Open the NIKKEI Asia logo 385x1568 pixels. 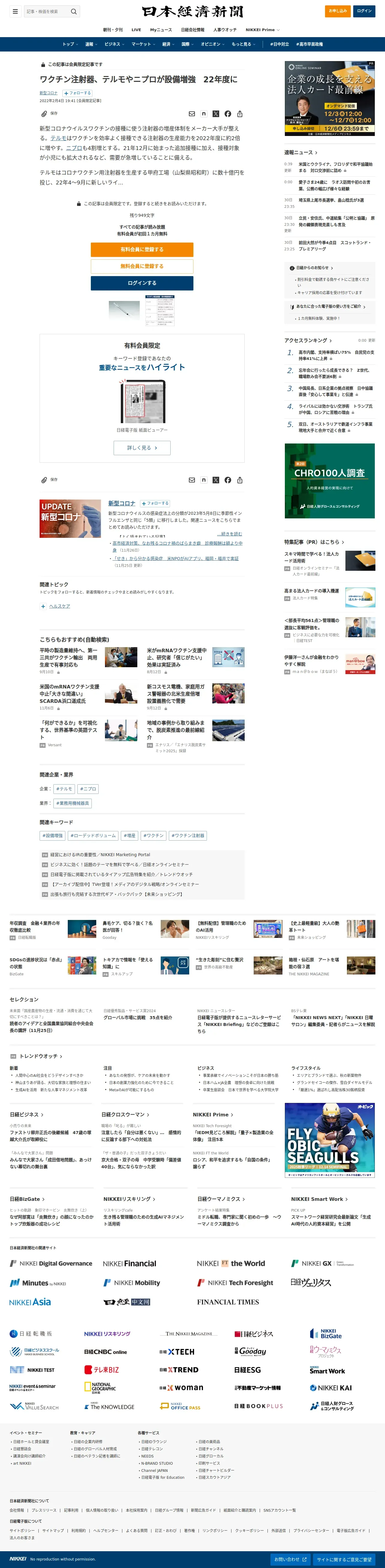pos(30,1302)
